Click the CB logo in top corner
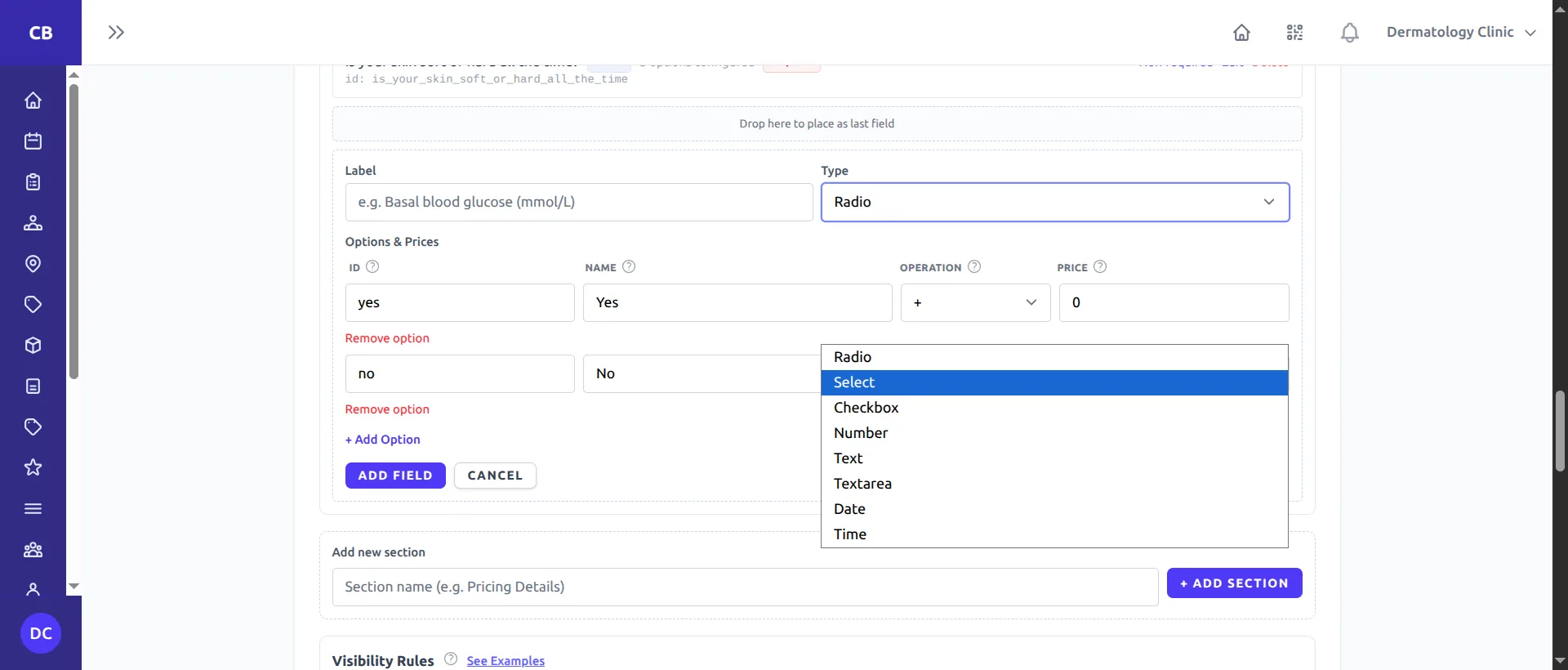 41,33
